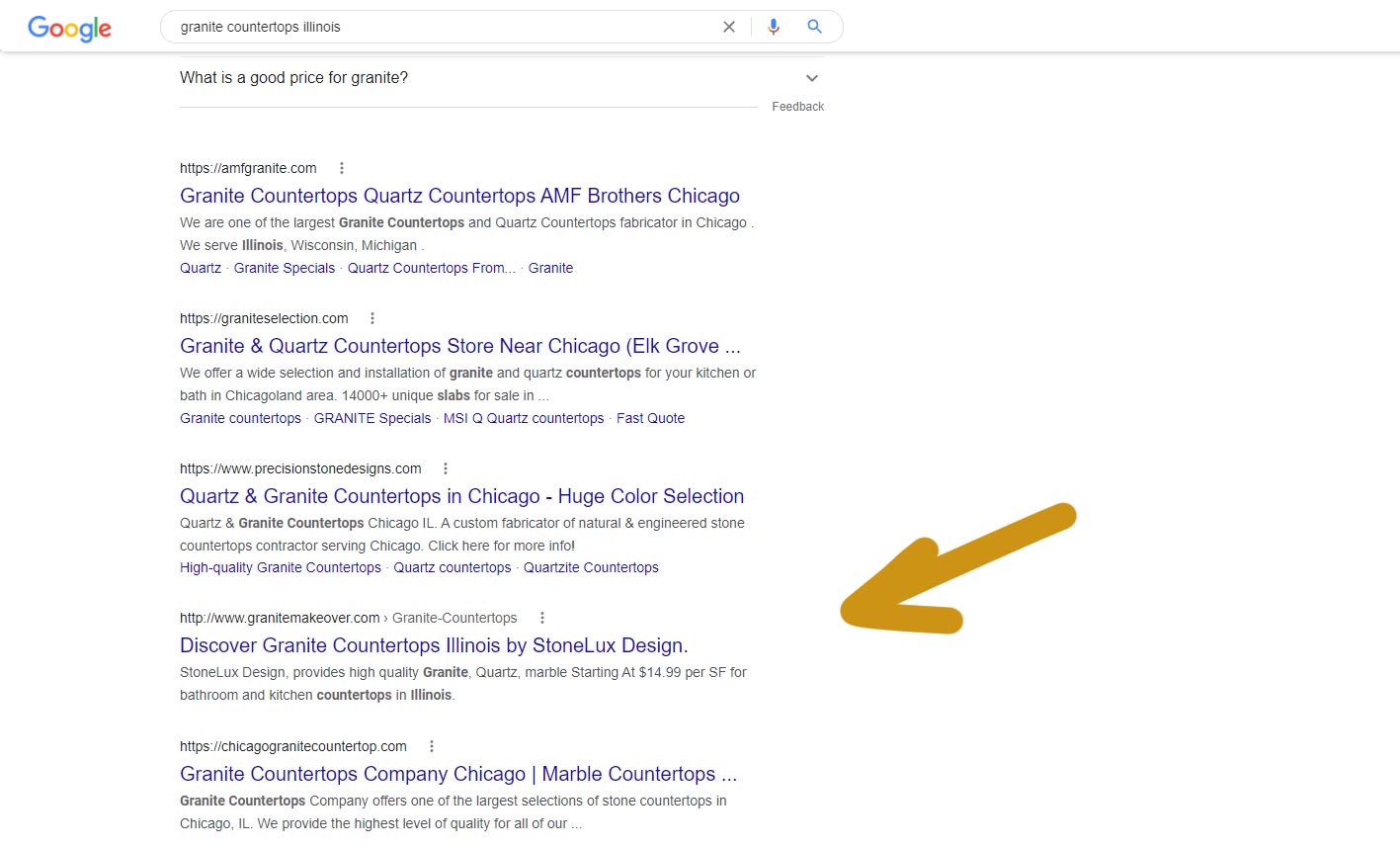
Task: Expand 'What is a good price for granite?' chevron
Action: coord(812,78)
